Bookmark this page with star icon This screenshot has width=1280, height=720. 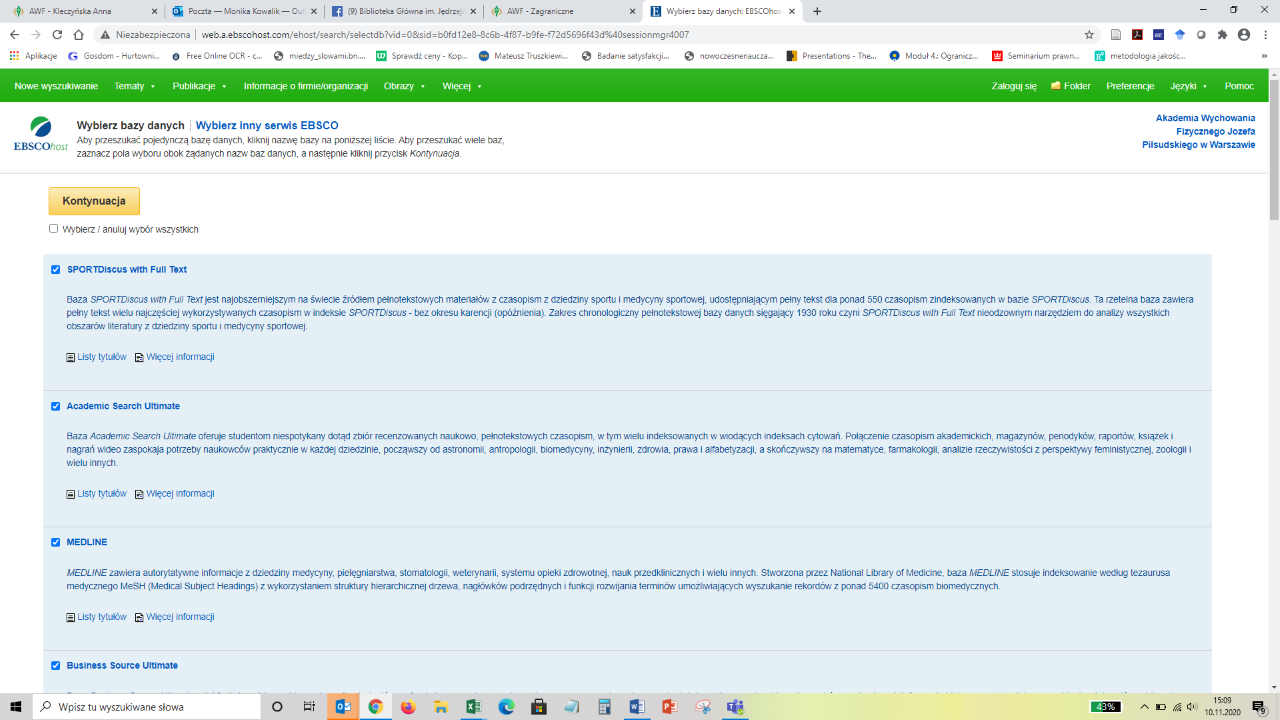coord(1089,34)
